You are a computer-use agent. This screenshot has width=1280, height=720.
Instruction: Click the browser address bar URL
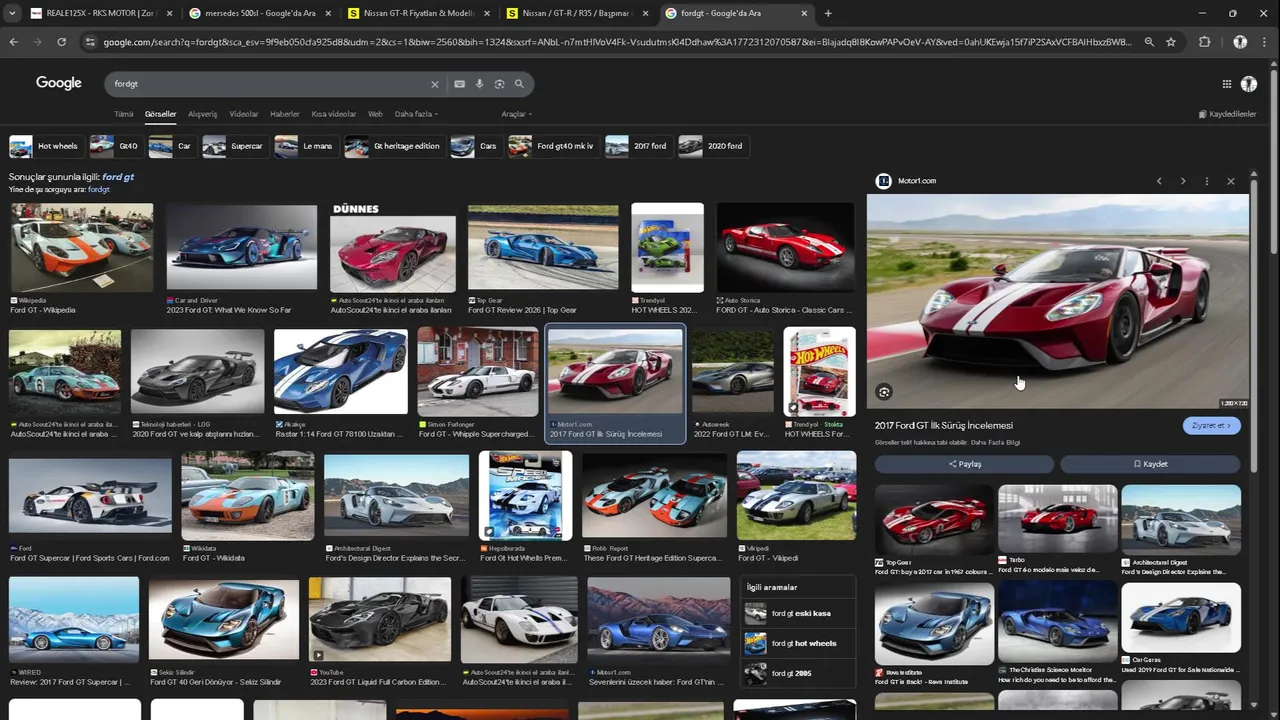[618, 42]
